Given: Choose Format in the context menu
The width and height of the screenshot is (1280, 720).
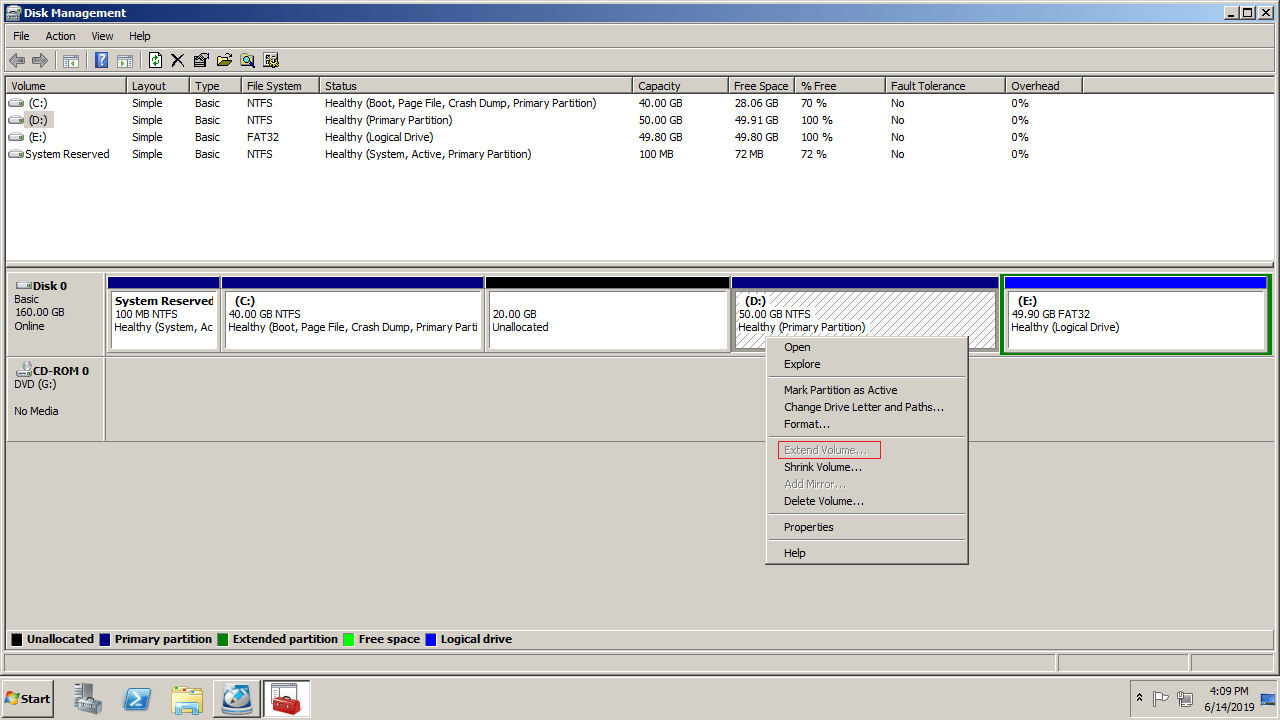Looking at the screenshot, I should click(x=806, y=424).
